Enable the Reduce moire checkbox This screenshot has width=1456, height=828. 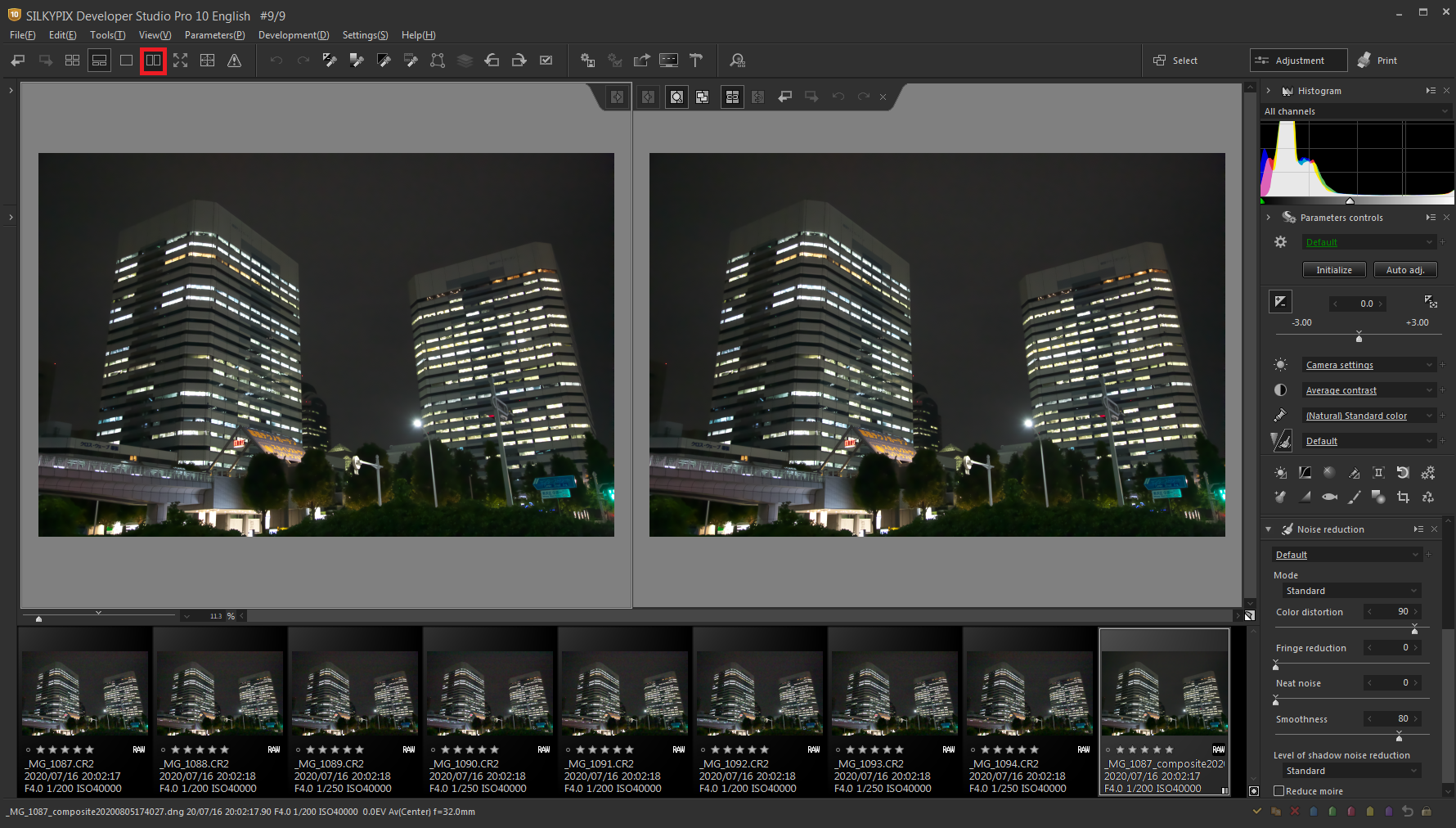pyautogui.click(x=1279, y=791)
